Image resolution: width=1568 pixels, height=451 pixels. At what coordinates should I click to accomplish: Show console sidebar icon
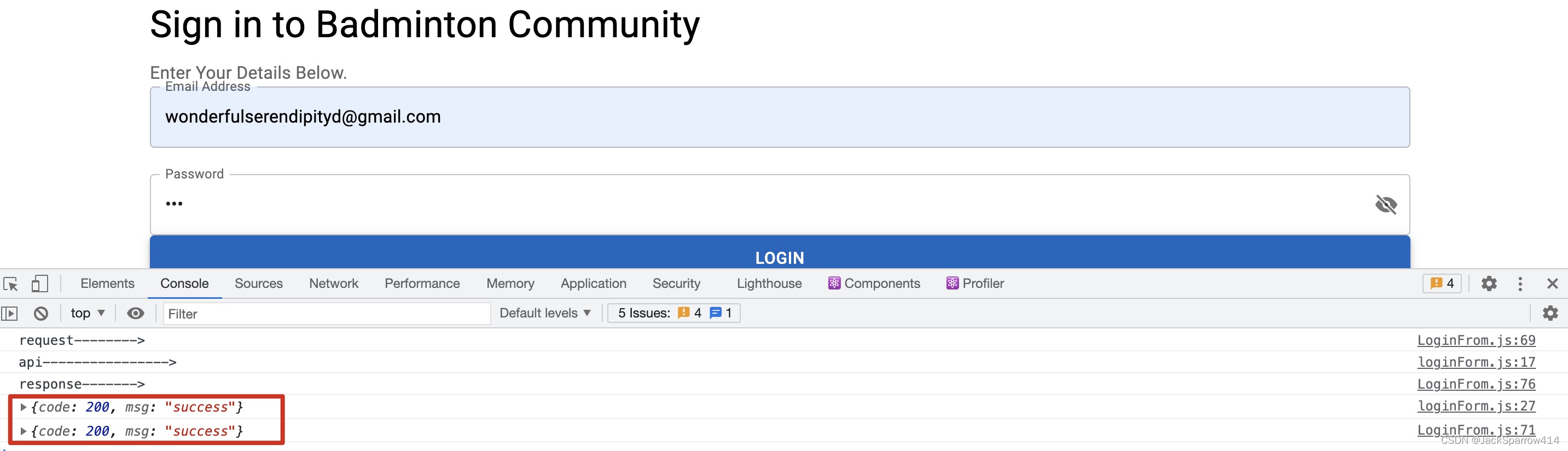point(9,314)
